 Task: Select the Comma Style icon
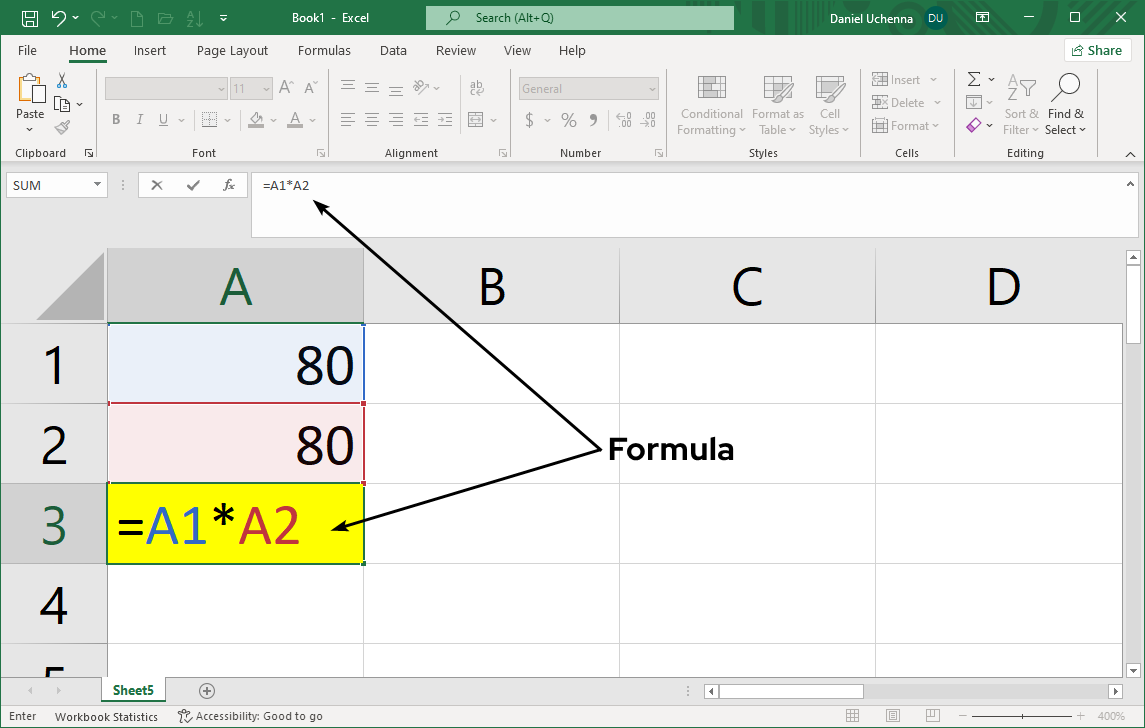click(594, 119)
